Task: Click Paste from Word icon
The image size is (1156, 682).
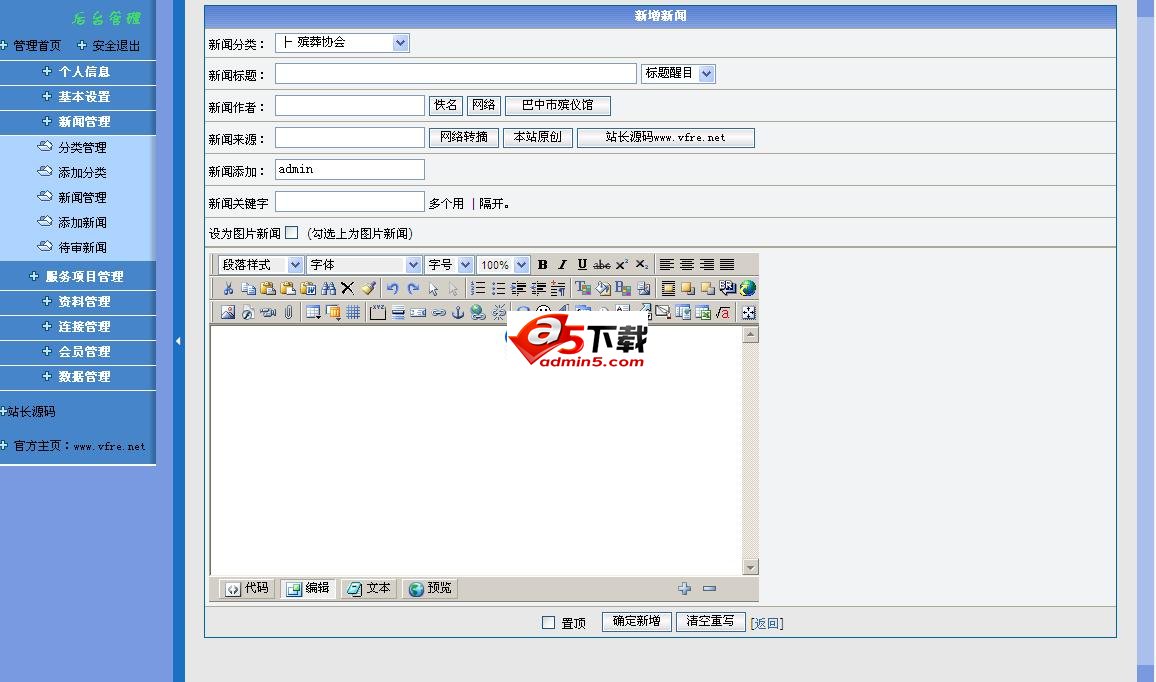Action: [308, 288]
